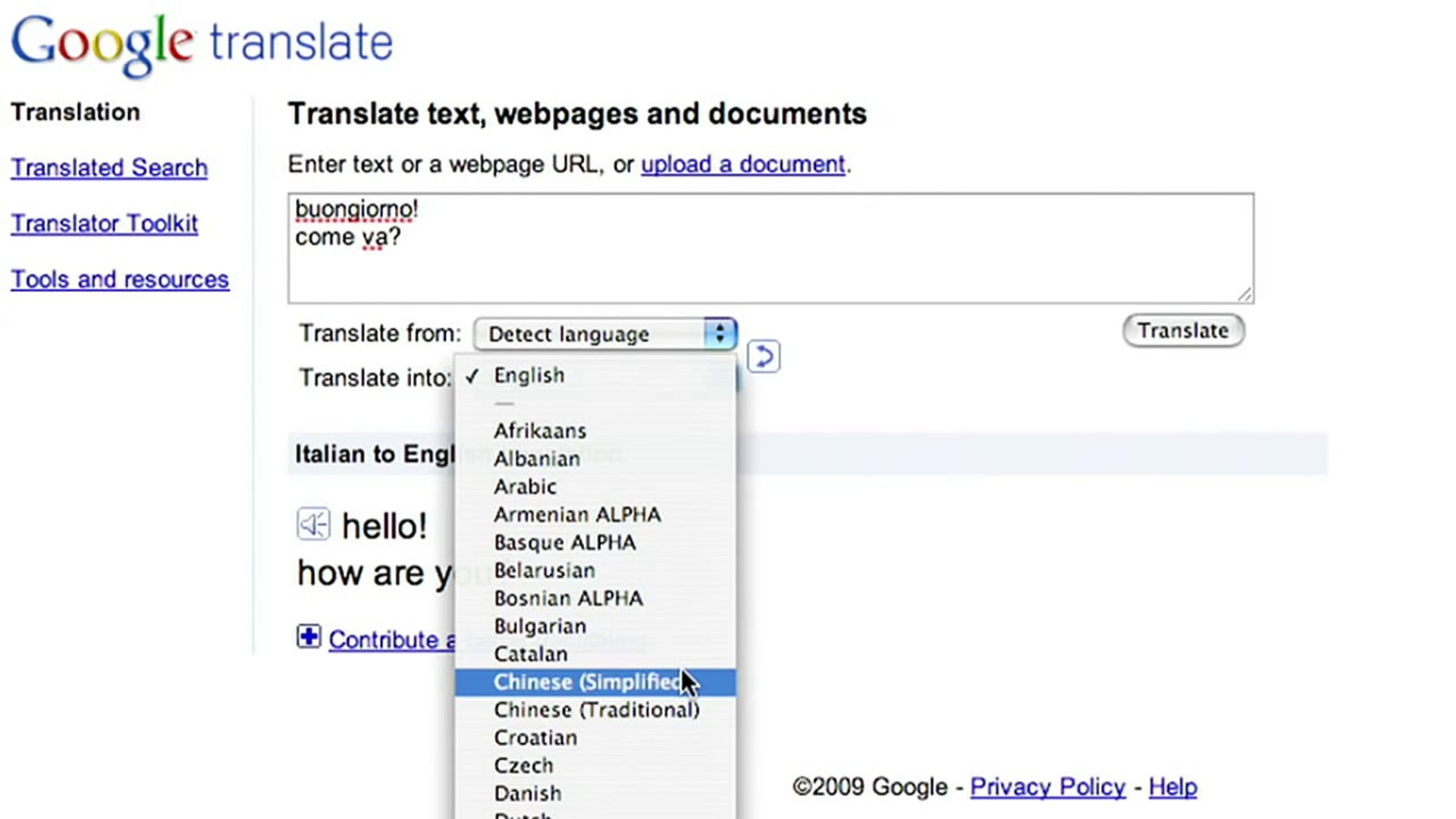The height and width of the screenshot is (819, 1456).
Task: Play the listen speaker icon beside hello!
Action: [313, 524]
